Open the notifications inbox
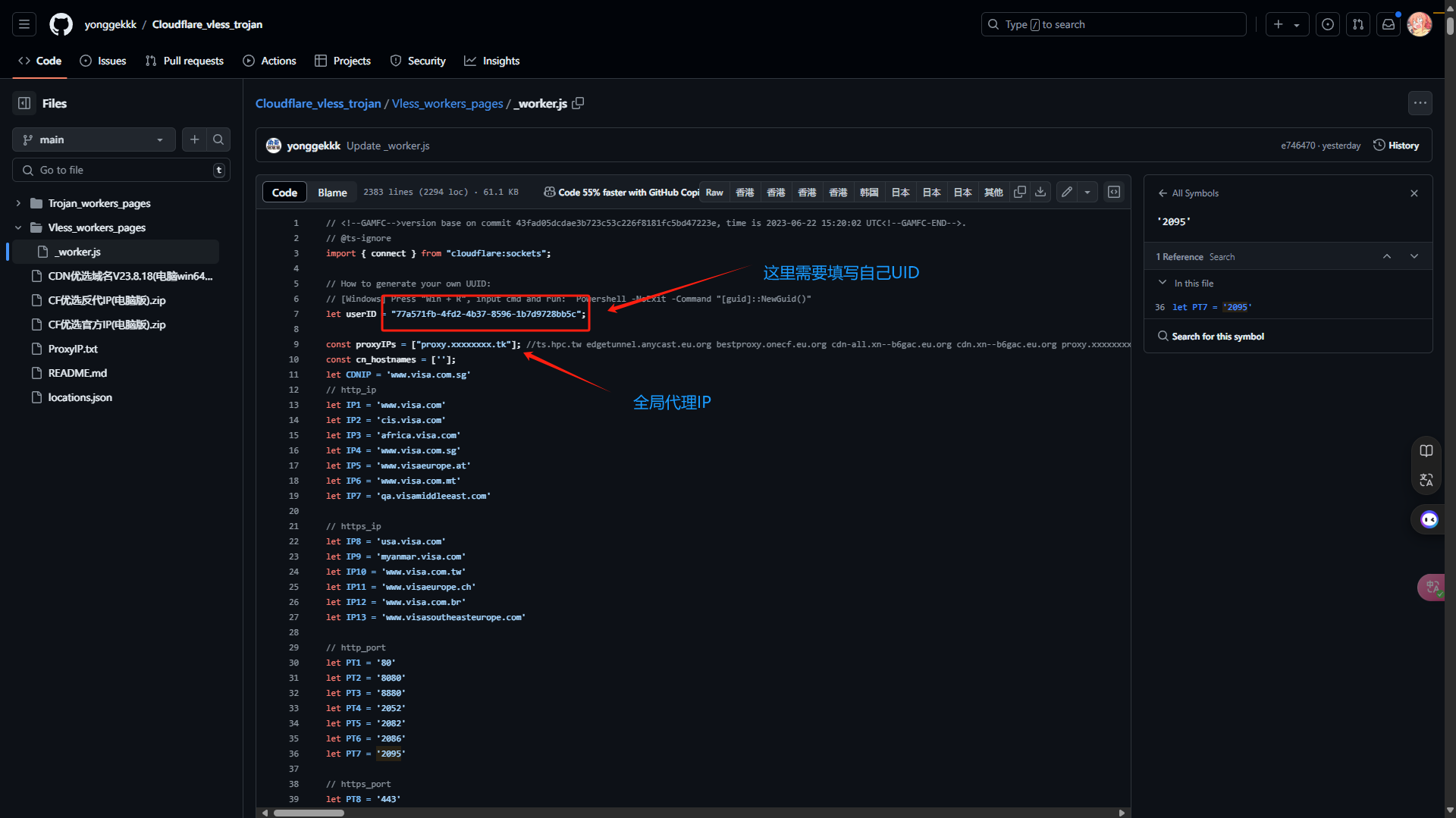1456x818 pixels. 1389,24
